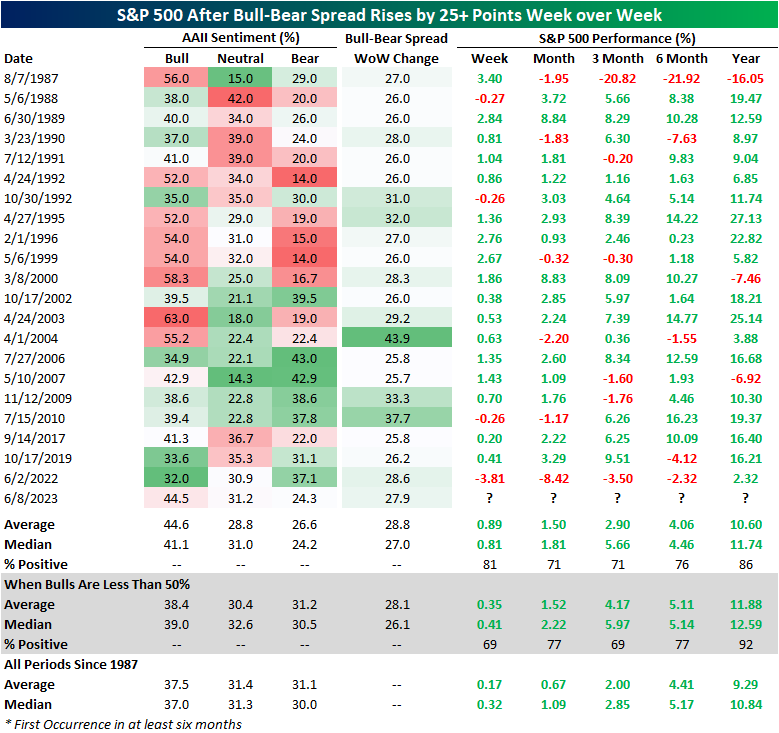Click the 'Bull-Bear Spread' header label
This screenshot has width=779, height=733.
396,39
